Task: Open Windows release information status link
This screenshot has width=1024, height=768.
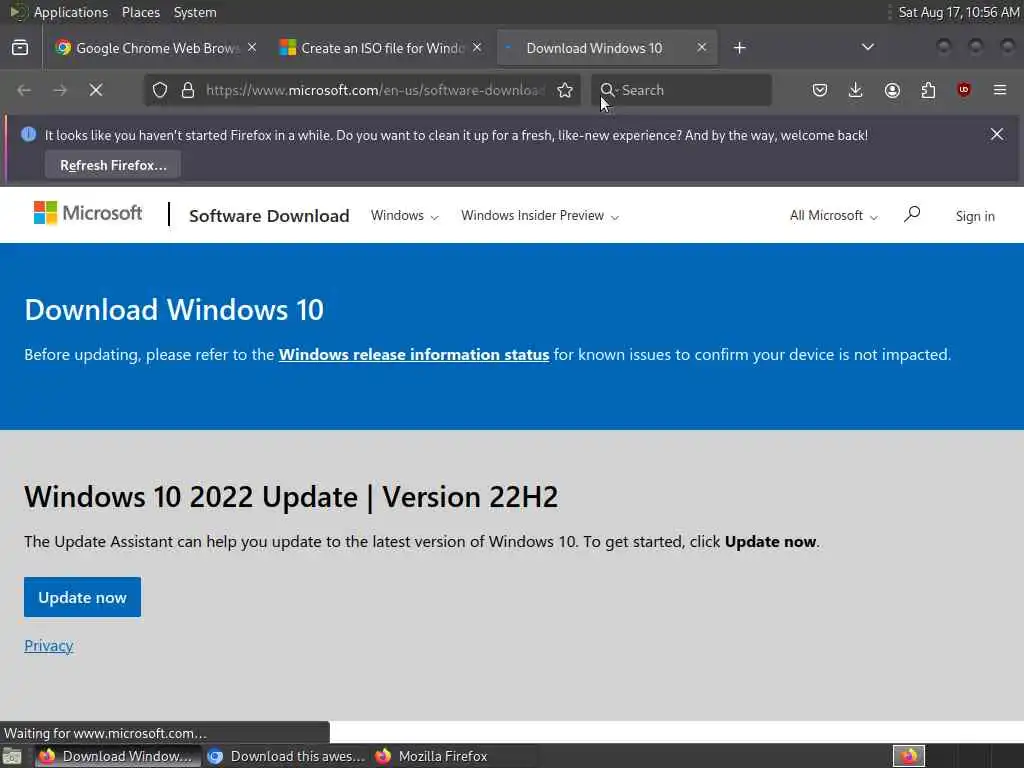Action: [413, 355]
